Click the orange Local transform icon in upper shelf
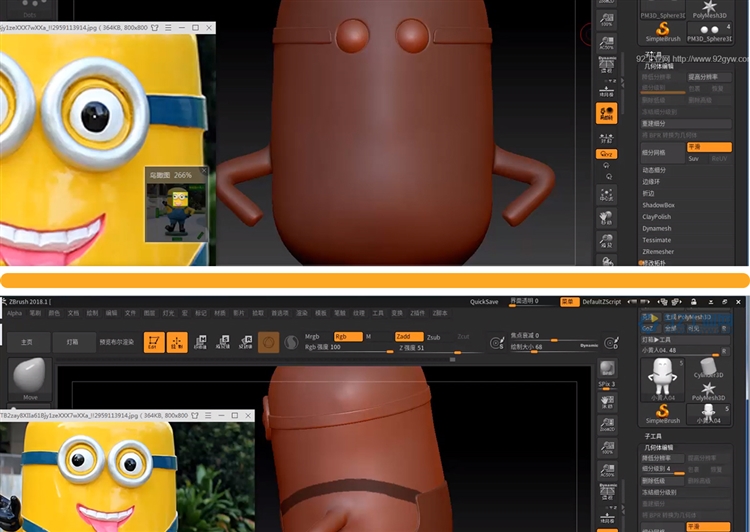 607,113
